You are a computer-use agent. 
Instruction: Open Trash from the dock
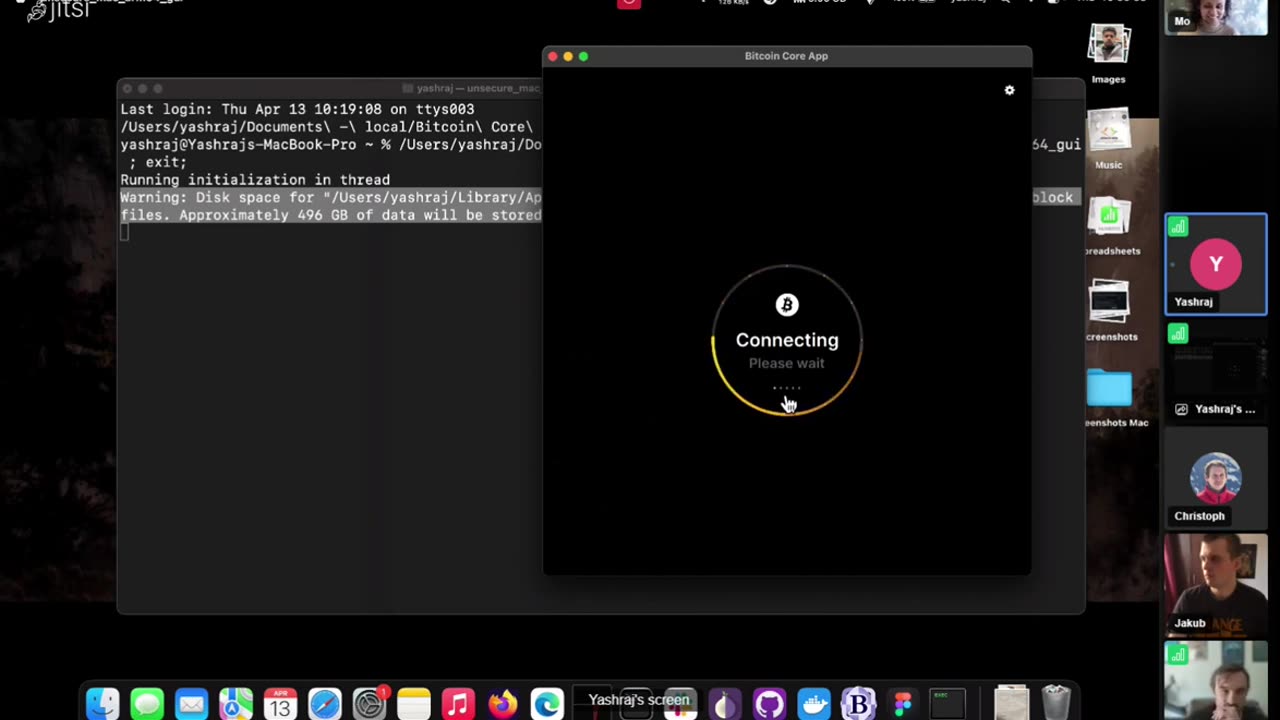(1056, 704)
